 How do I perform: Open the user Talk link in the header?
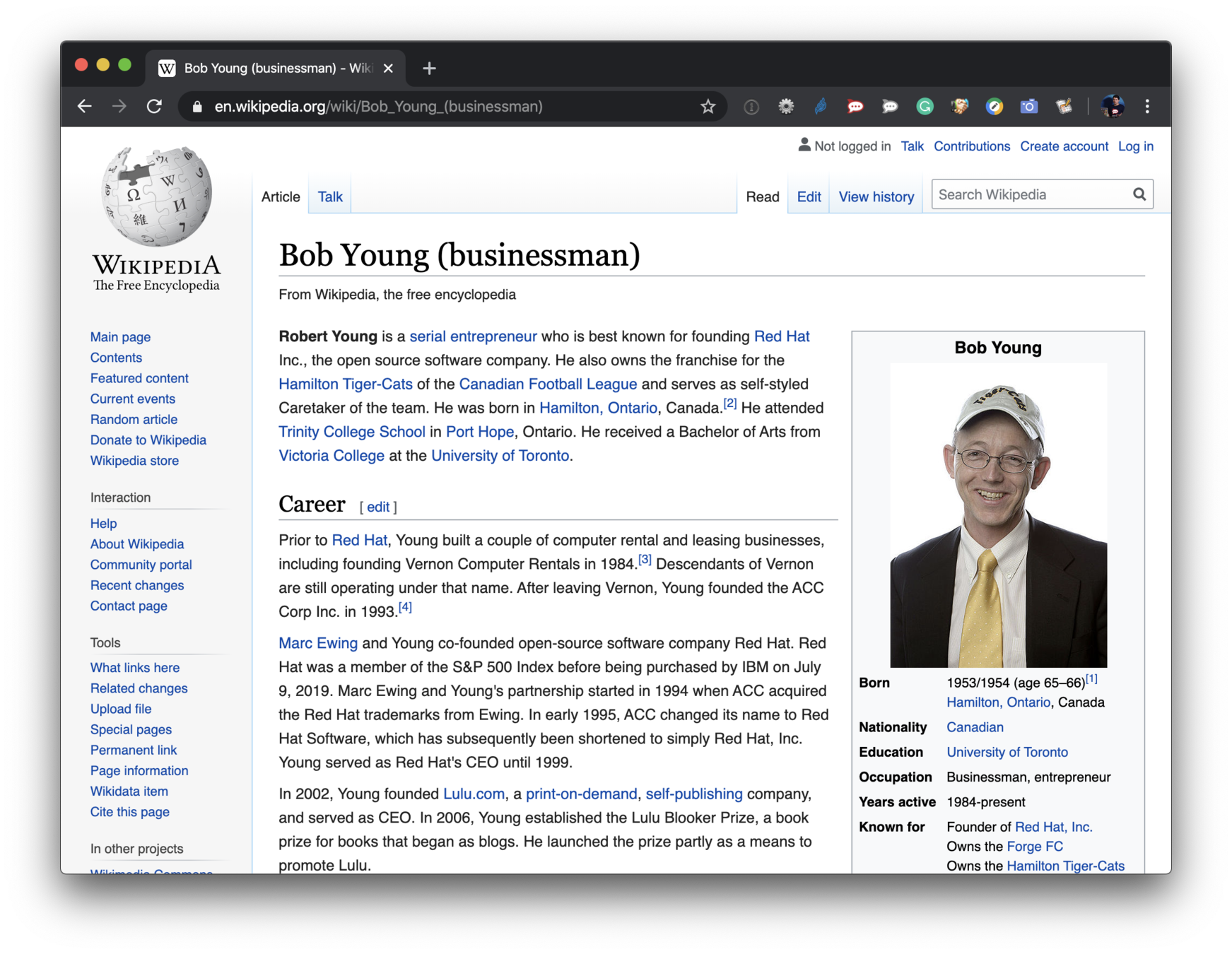point(912,146)
